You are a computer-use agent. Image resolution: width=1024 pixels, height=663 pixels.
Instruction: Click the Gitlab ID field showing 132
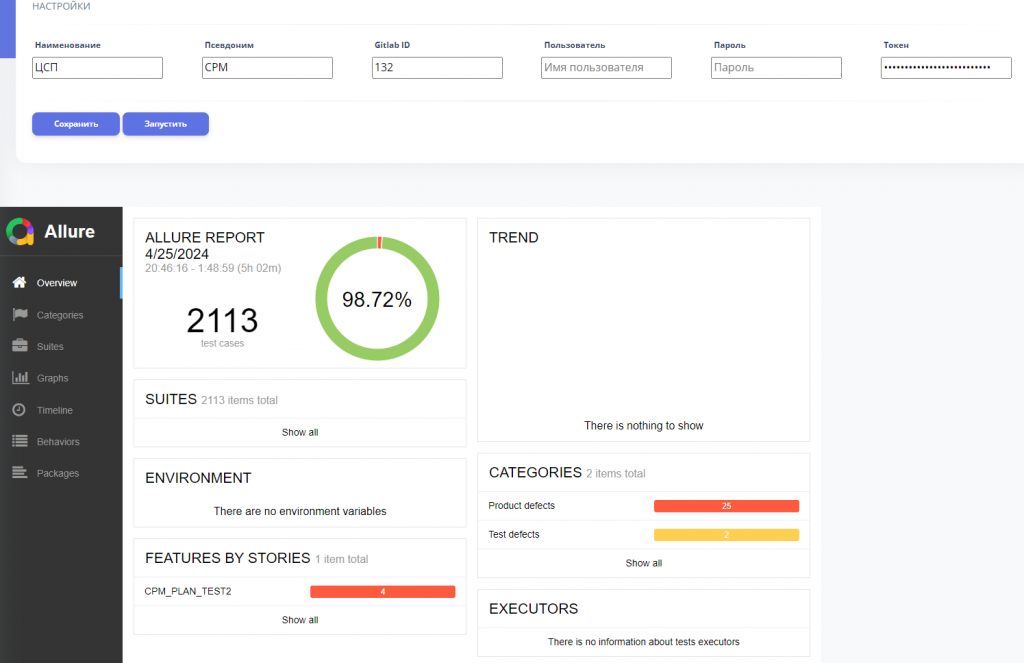[437, 68]
